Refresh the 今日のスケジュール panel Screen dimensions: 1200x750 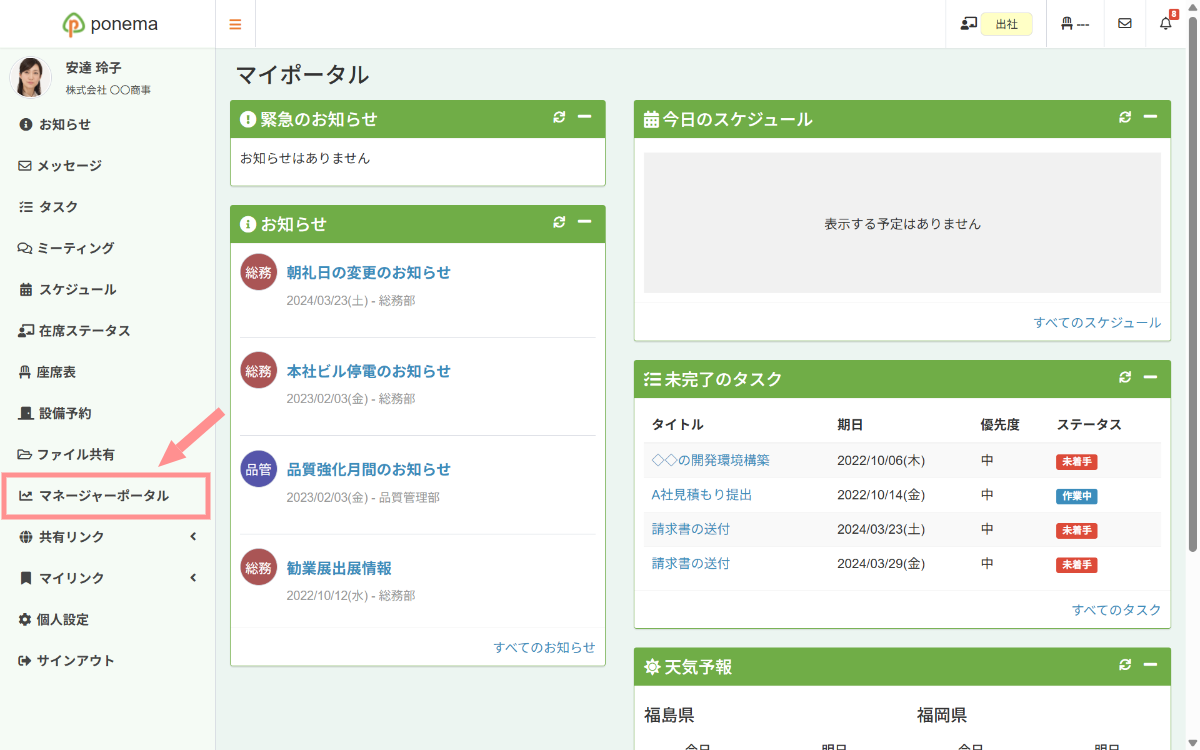click(1125, 118)
